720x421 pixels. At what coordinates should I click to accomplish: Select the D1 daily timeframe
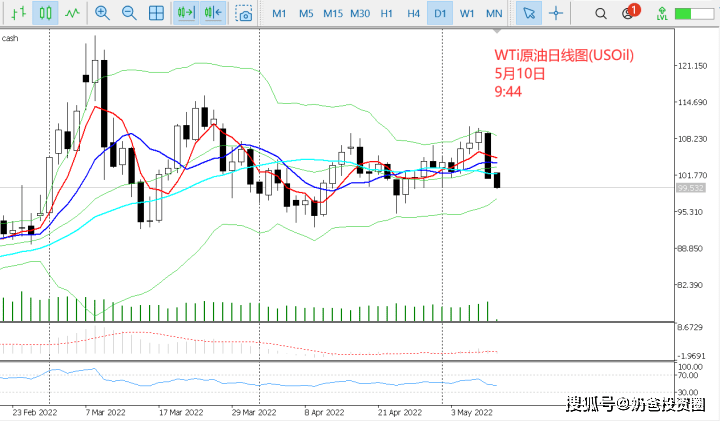point(440,13)
